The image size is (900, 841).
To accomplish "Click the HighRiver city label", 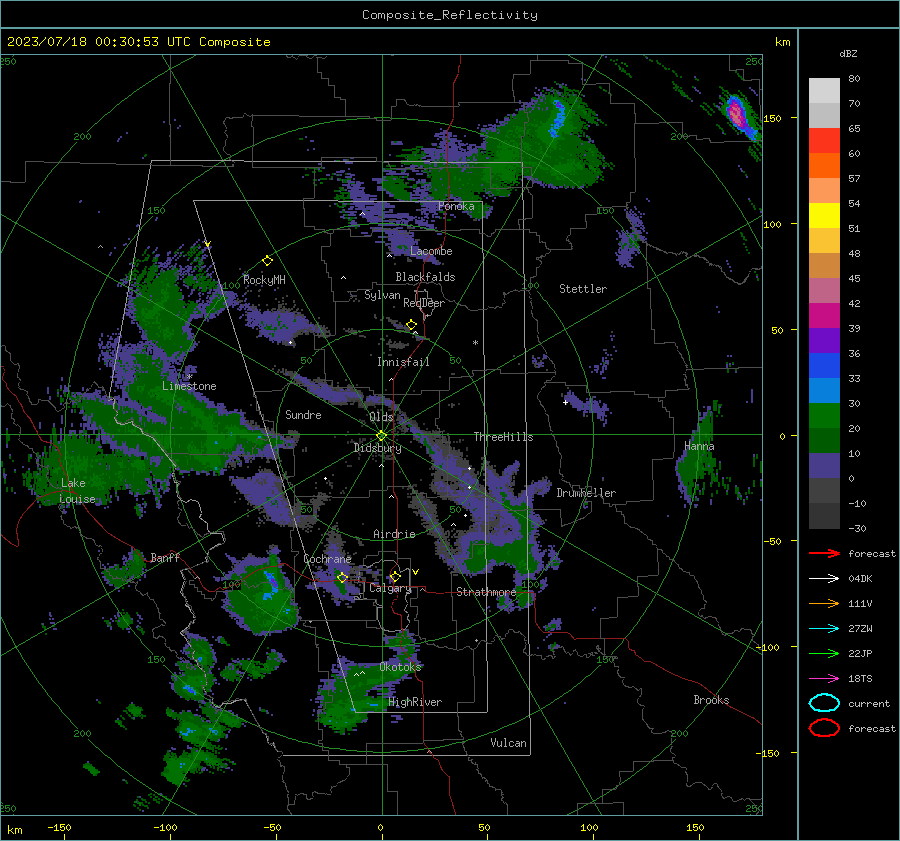I will tap(415, 702).
